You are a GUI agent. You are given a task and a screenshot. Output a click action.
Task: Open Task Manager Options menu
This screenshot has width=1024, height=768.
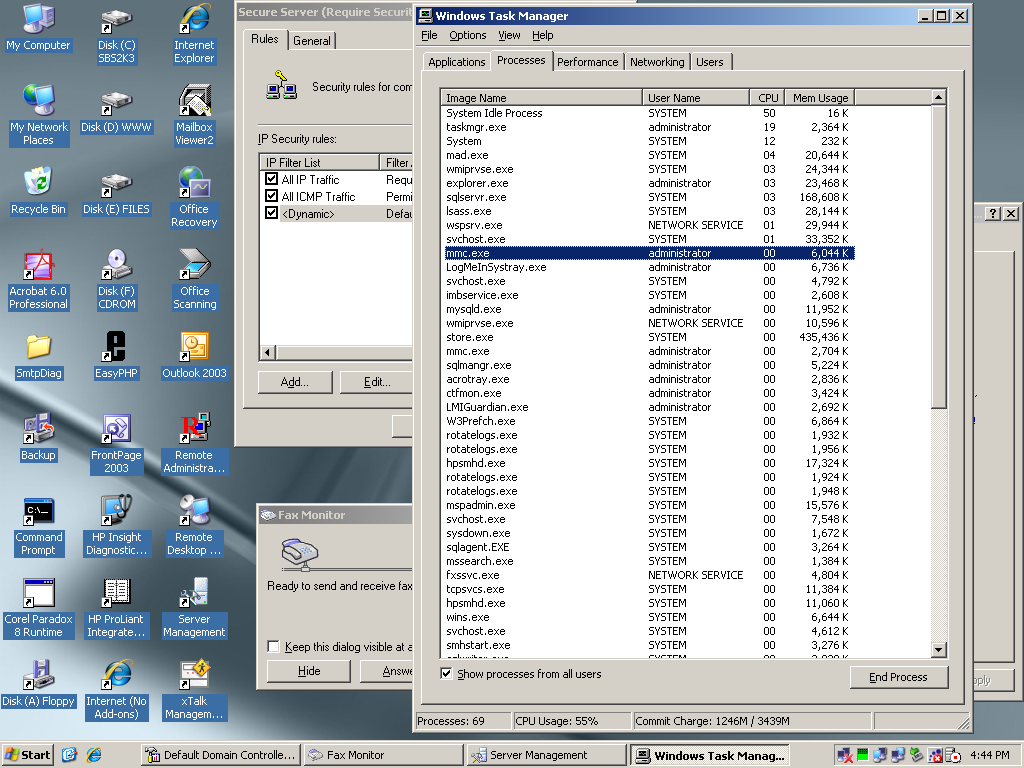pos(468,35)
